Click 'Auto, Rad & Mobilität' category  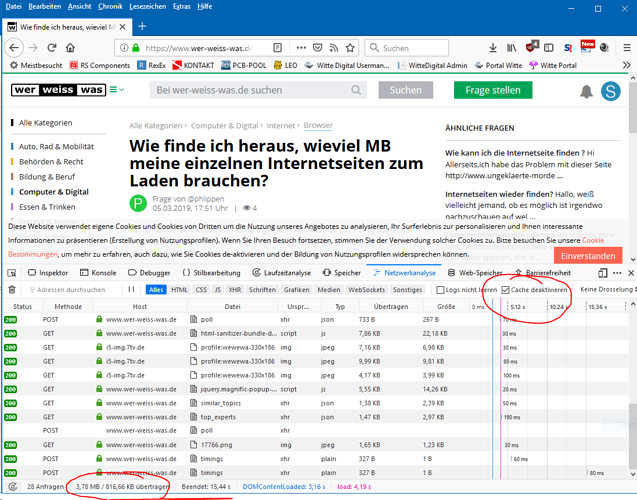56,146
